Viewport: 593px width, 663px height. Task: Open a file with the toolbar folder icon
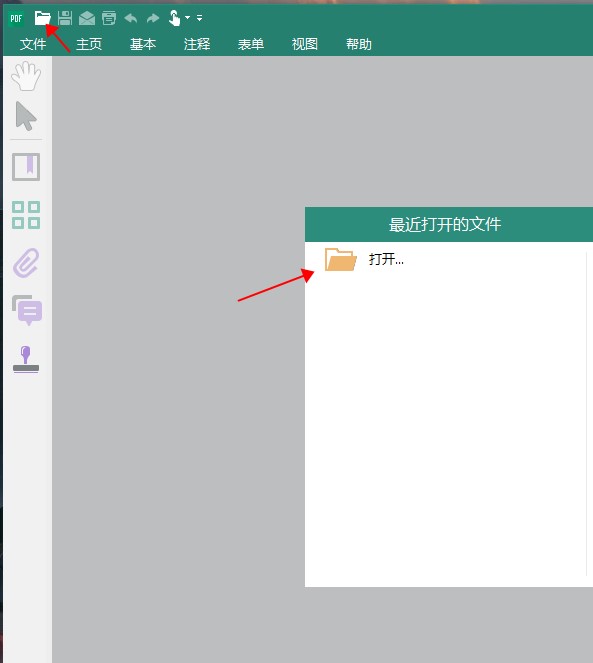click(43, 18)
